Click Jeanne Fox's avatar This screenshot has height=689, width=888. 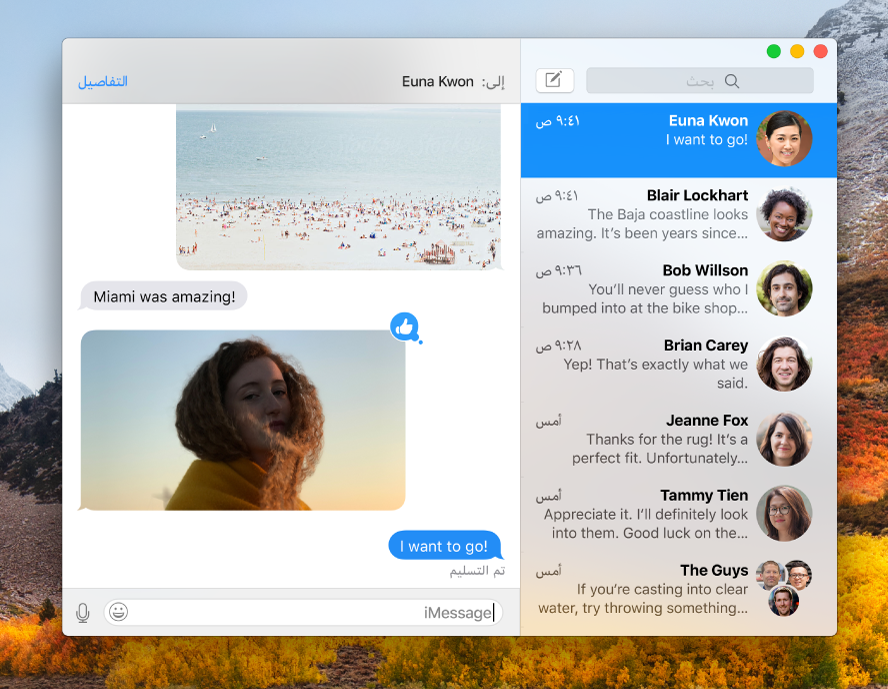pyautogui.click(x=784, y=439)
